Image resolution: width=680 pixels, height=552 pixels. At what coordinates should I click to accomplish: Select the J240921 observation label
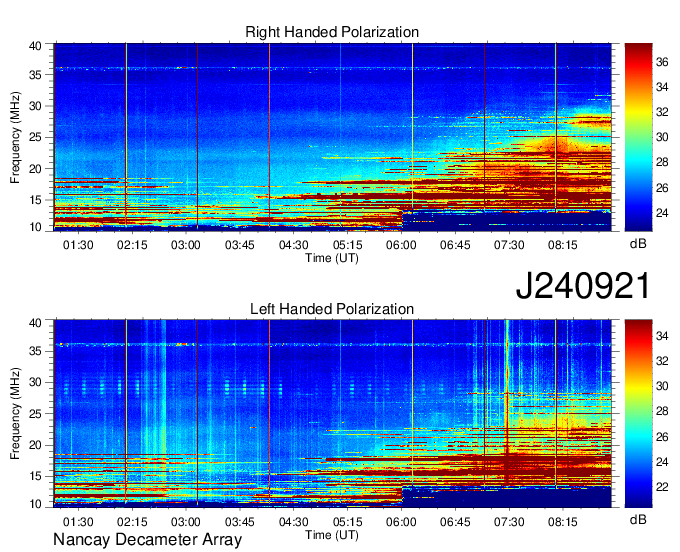(x=583, y=286)
